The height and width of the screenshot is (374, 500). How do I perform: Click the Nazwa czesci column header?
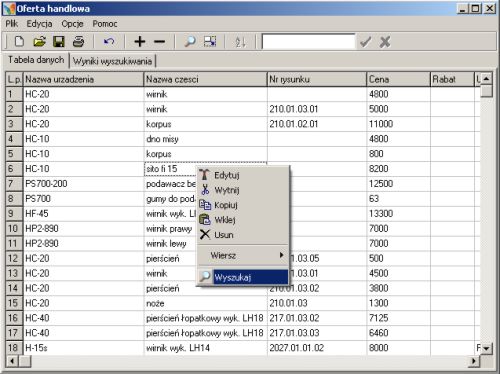(x=205, y=79)
